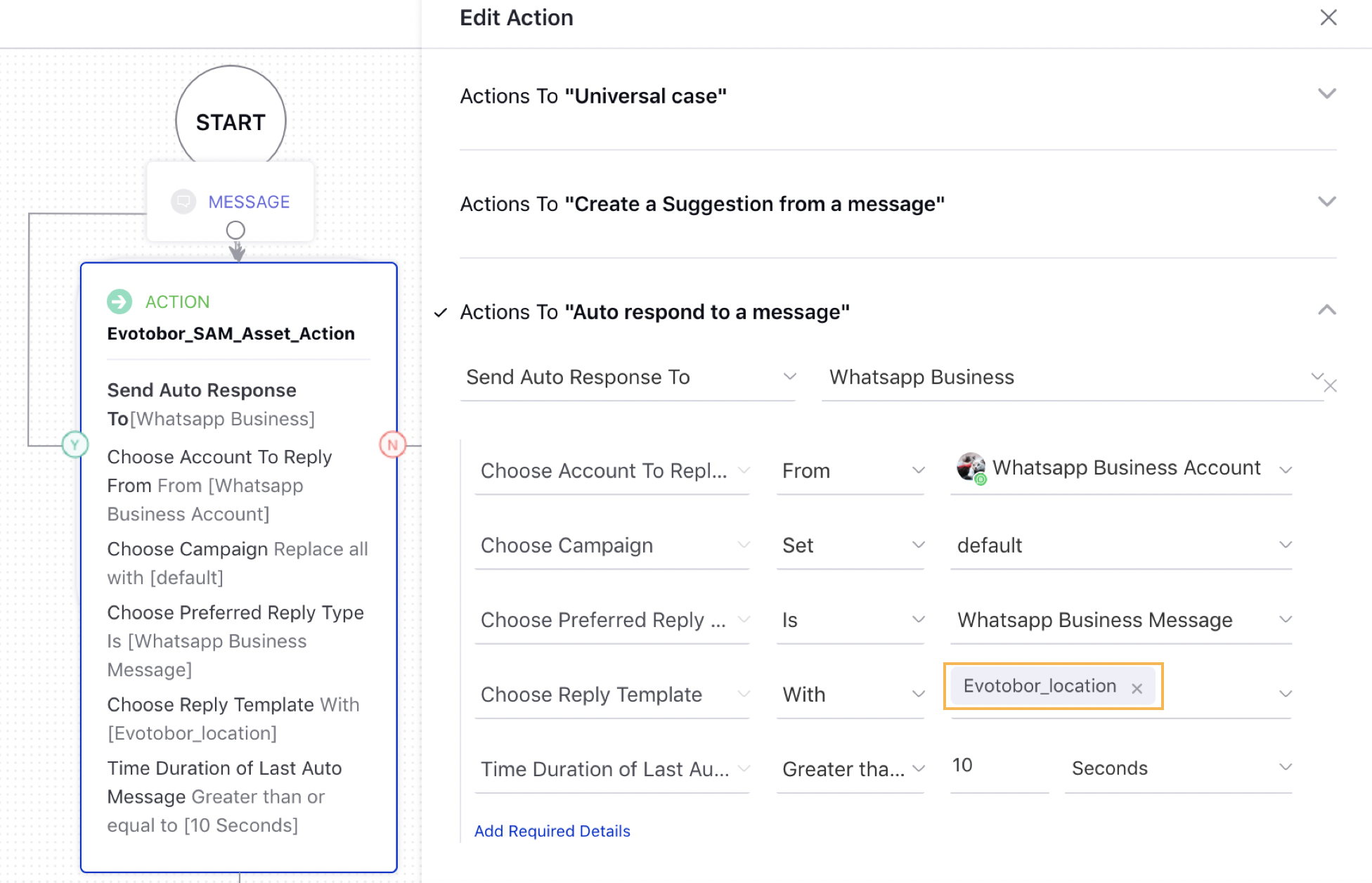Open Whatsapp Business Account value dropdown
Viewport: 1372px width, 883px height.
(1121, 470)
